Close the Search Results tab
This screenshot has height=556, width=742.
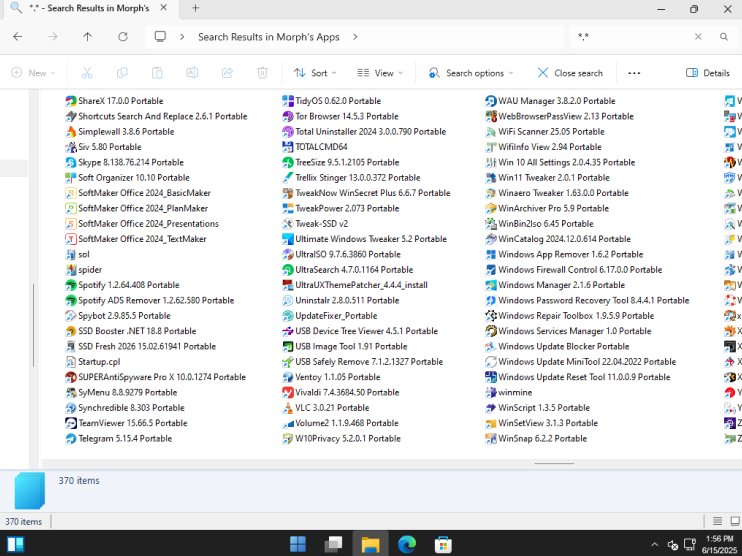(x=163, y=8)
